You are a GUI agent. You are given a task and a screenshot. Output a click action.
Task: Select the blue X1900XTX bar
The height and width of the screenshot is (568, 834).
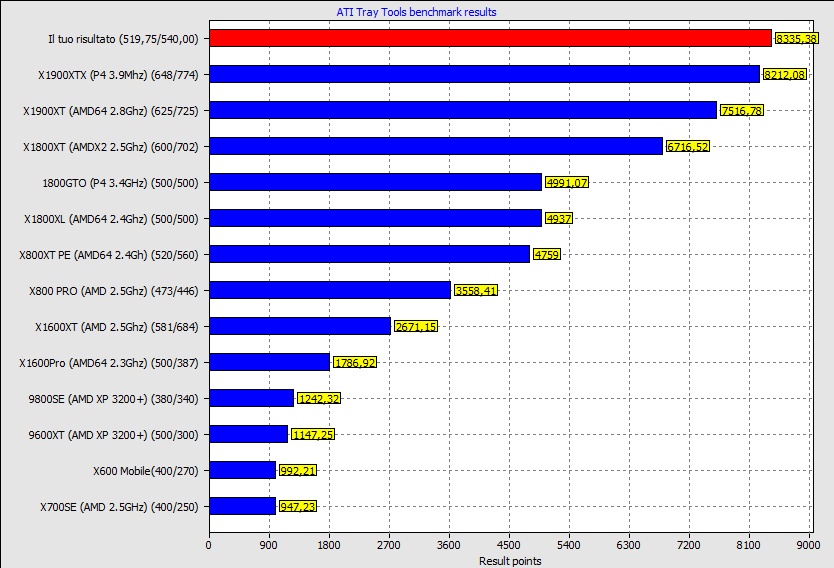tap(484, 74)
